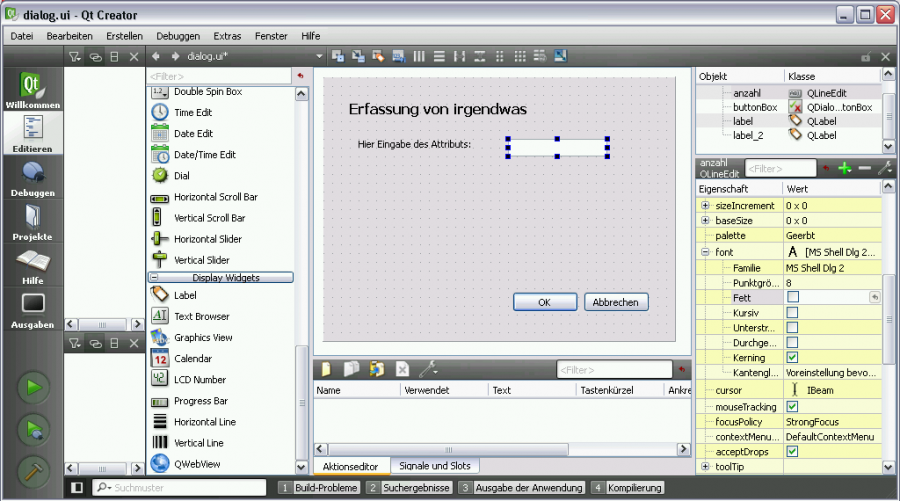
Task: Click green plus icon in property editor
Action: point(844,169)
